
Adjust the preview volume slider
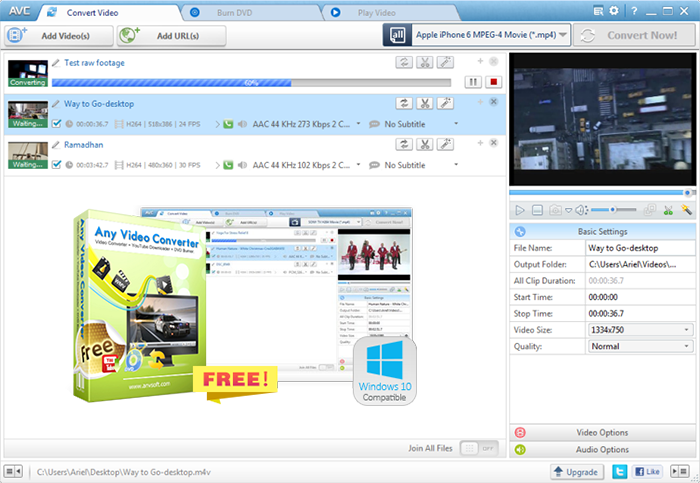[614, 209]
